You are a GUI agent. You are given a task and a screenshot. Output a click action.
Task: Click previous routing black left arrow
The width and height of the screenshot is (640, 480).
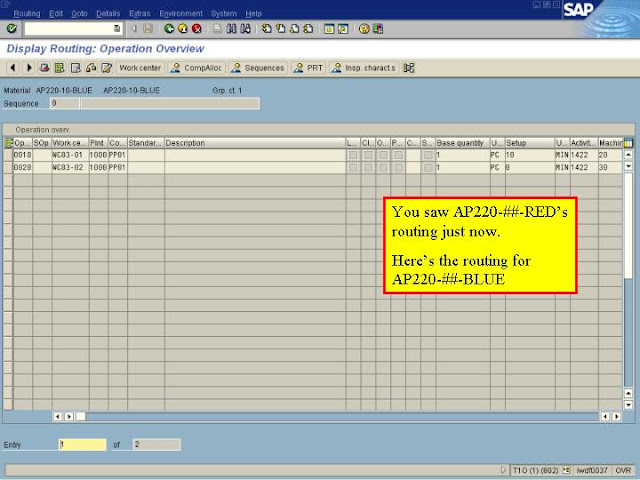[13, 68]
